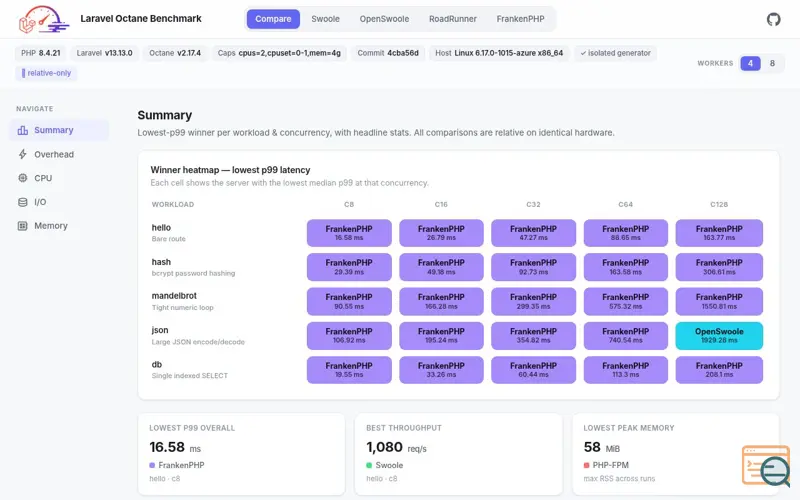This screenshot has height=500, width=800.
Task: Click json c32 354.82 ms cell
Action: pos(533,335)
